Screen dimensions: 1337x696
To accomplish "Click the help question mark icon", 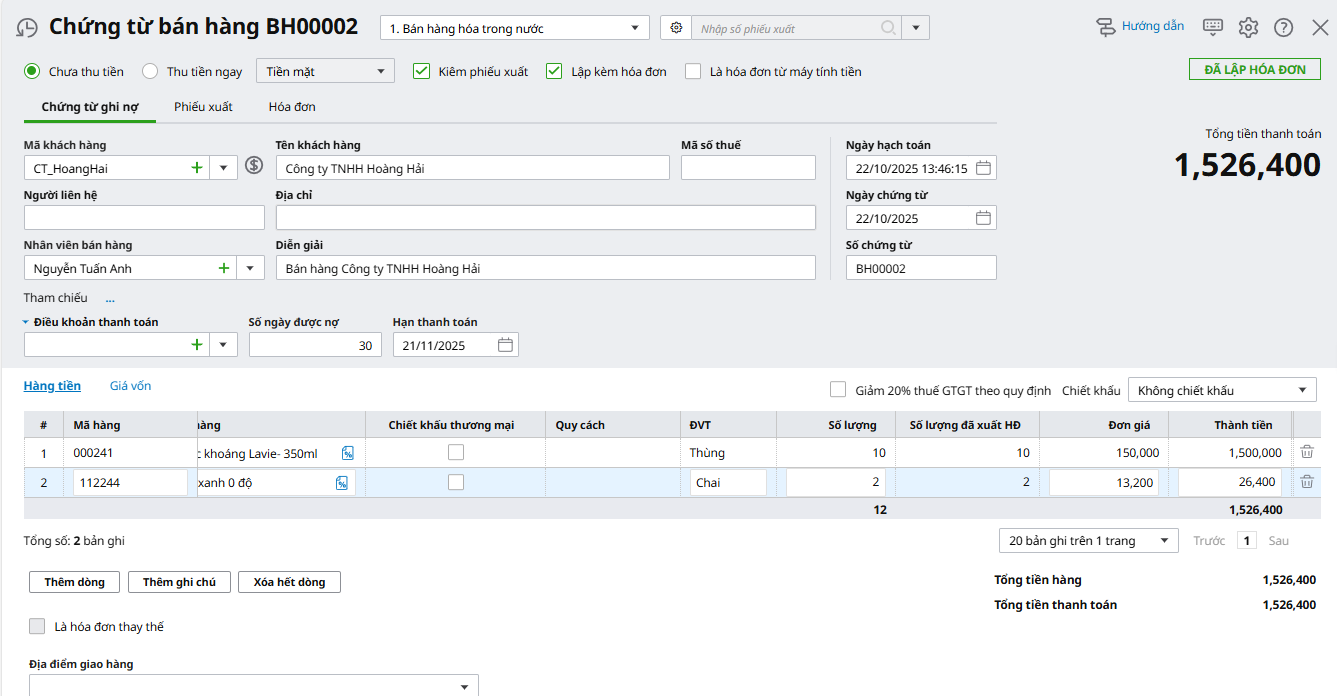I will point(1284,27).
